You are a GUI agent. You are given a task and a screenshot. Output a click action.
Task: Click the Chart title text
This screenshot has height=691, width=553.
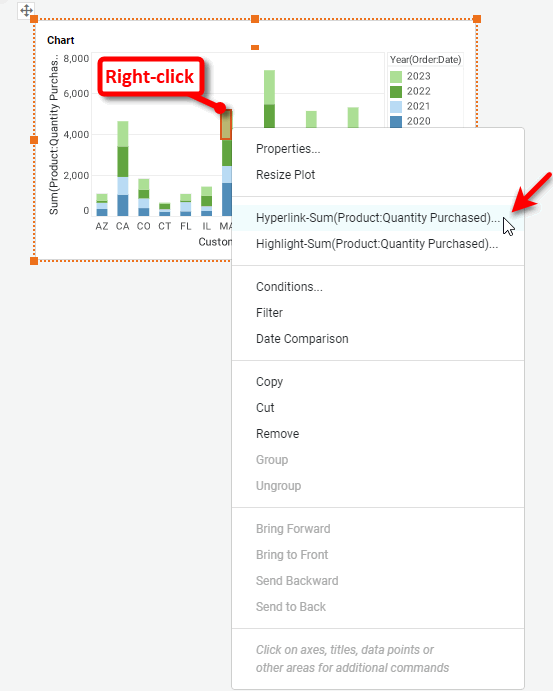(x=60, y=40)
